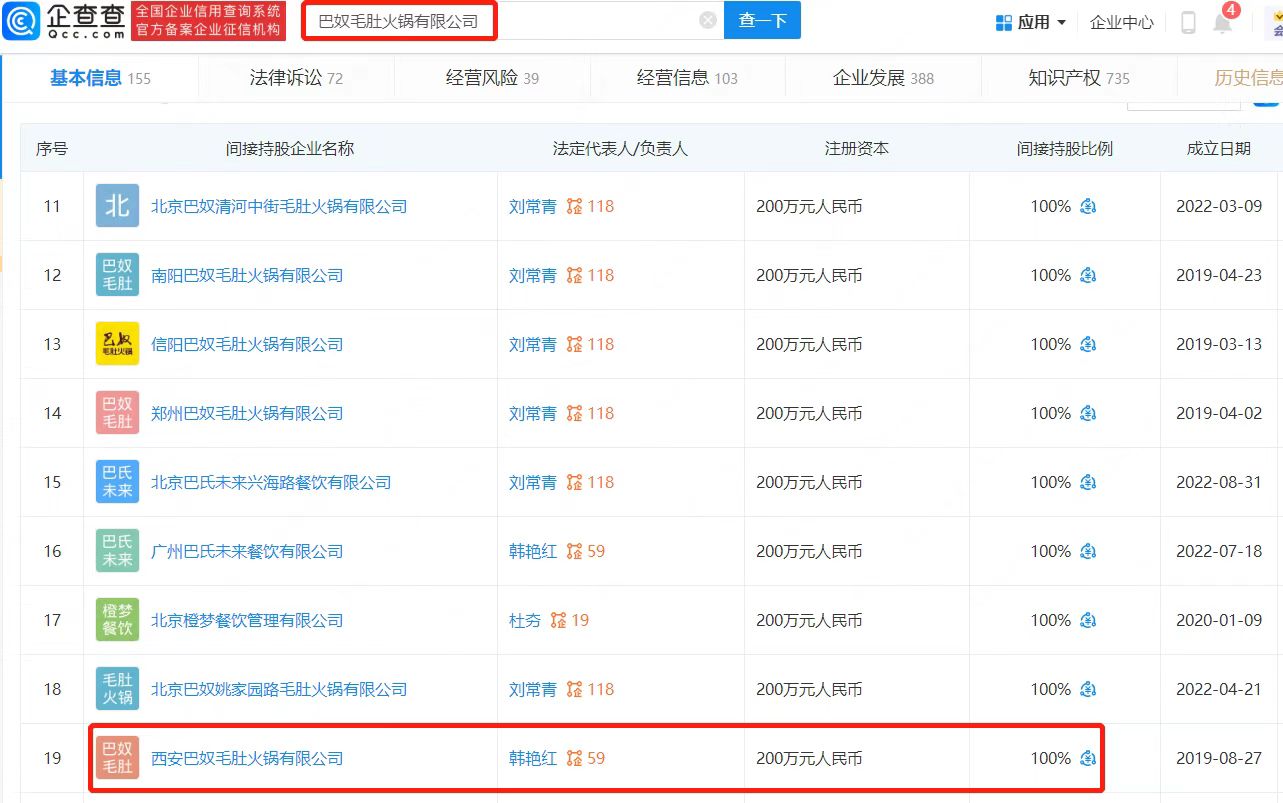Expand the 应用 dropdown menu
1283x803 pixels.
point(1031,22)
